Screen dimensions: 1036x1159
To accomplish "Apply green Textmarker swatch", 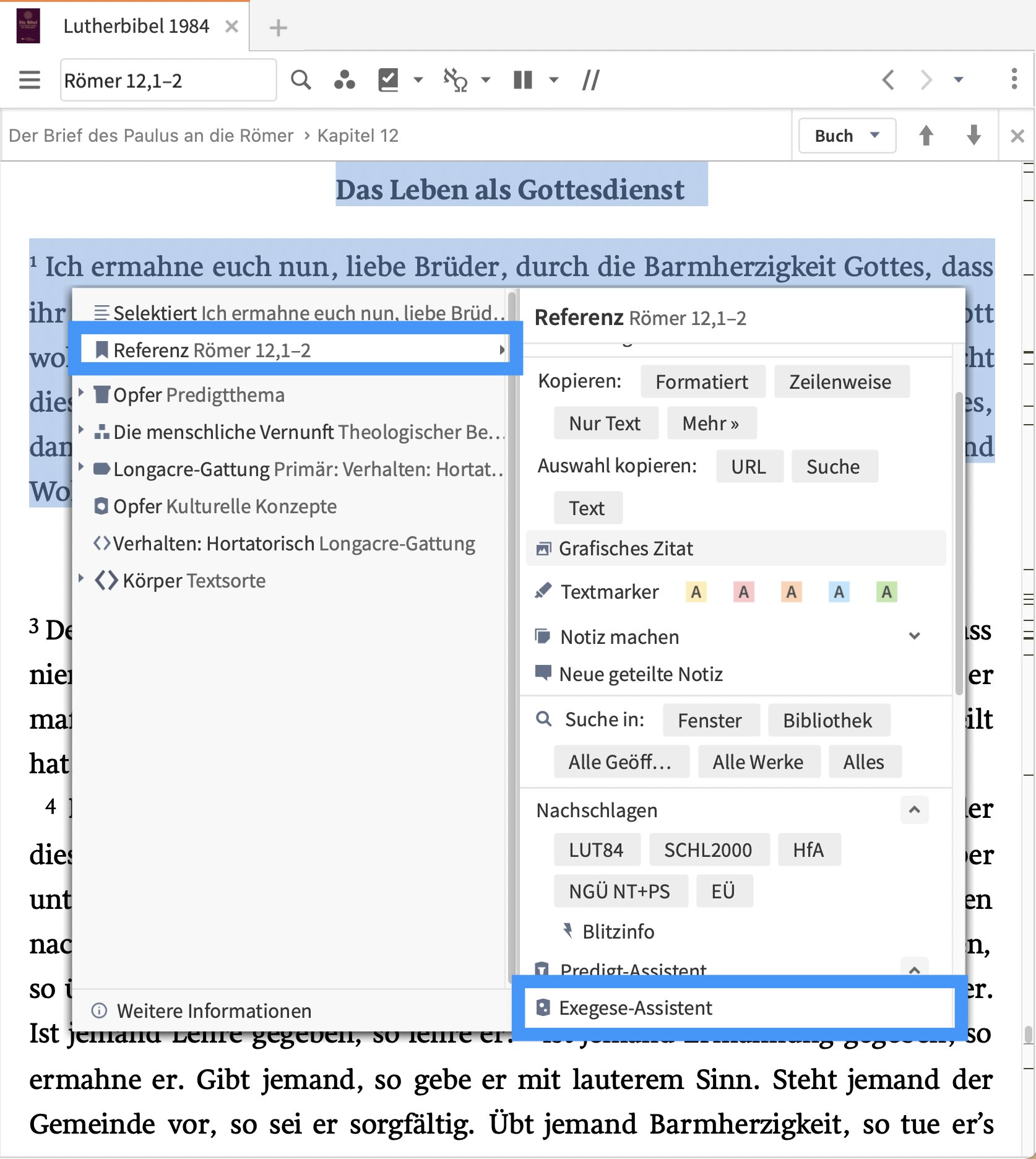I will (887, 592).
